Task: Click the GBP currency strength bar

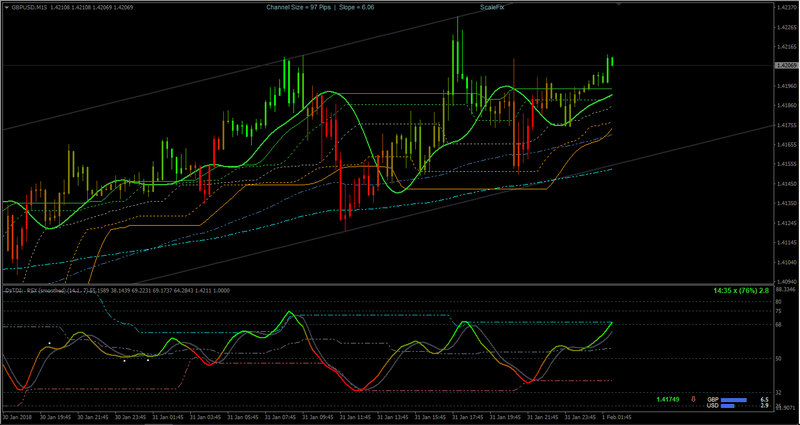Action: click(x=734, y=399)
